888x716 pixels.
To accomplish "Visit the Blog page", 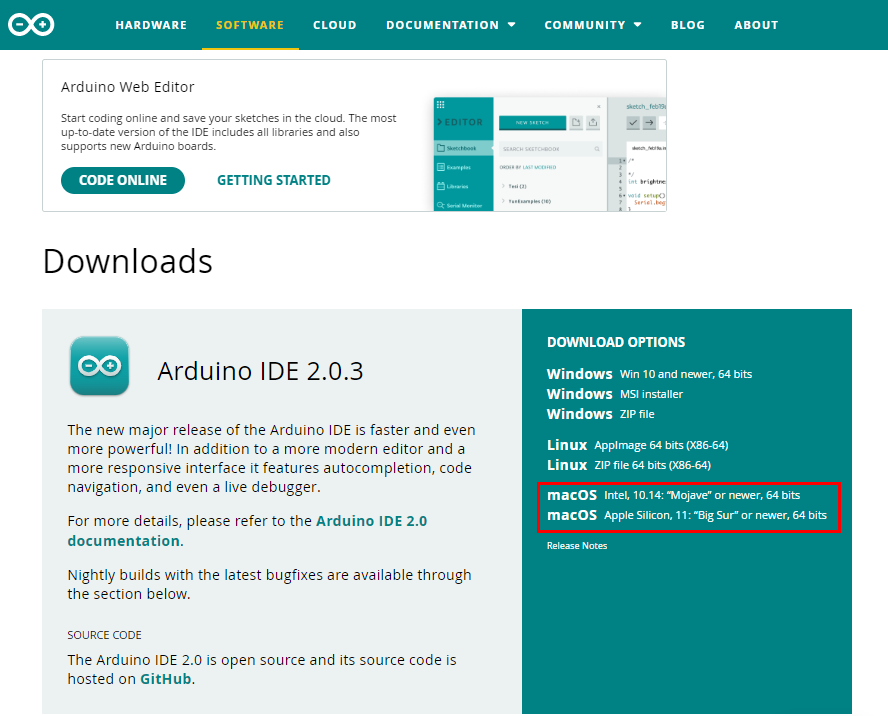I will tap(688, 25).
